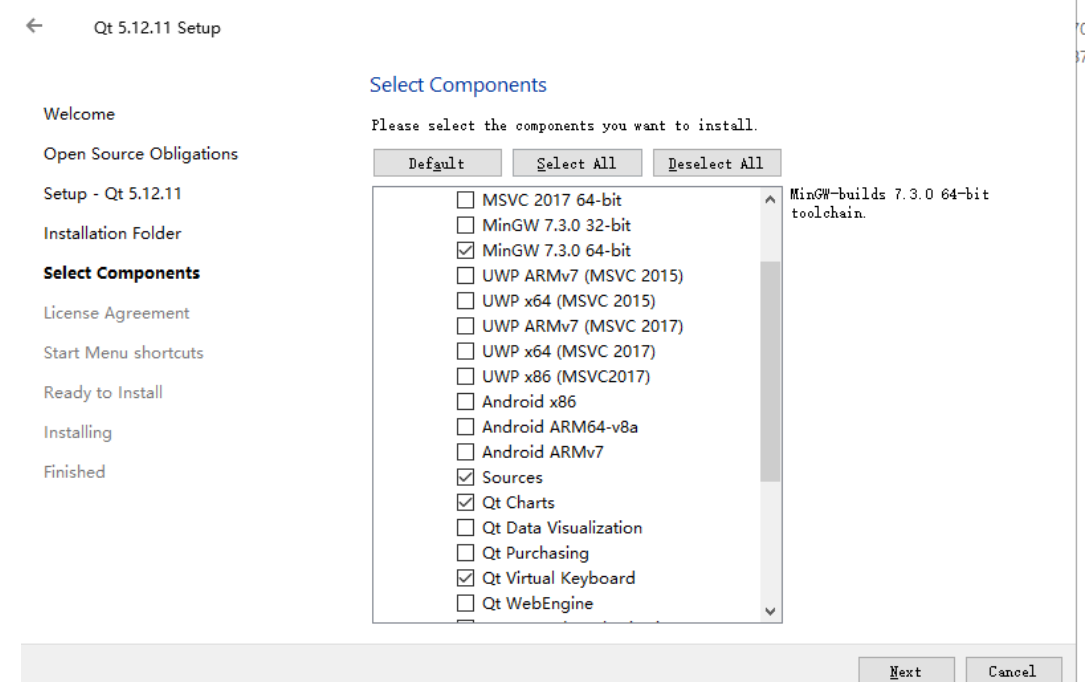Click the Default button
Viewport: 1085px width, 691px height.
pyautogui.click(x=437, y=163)
